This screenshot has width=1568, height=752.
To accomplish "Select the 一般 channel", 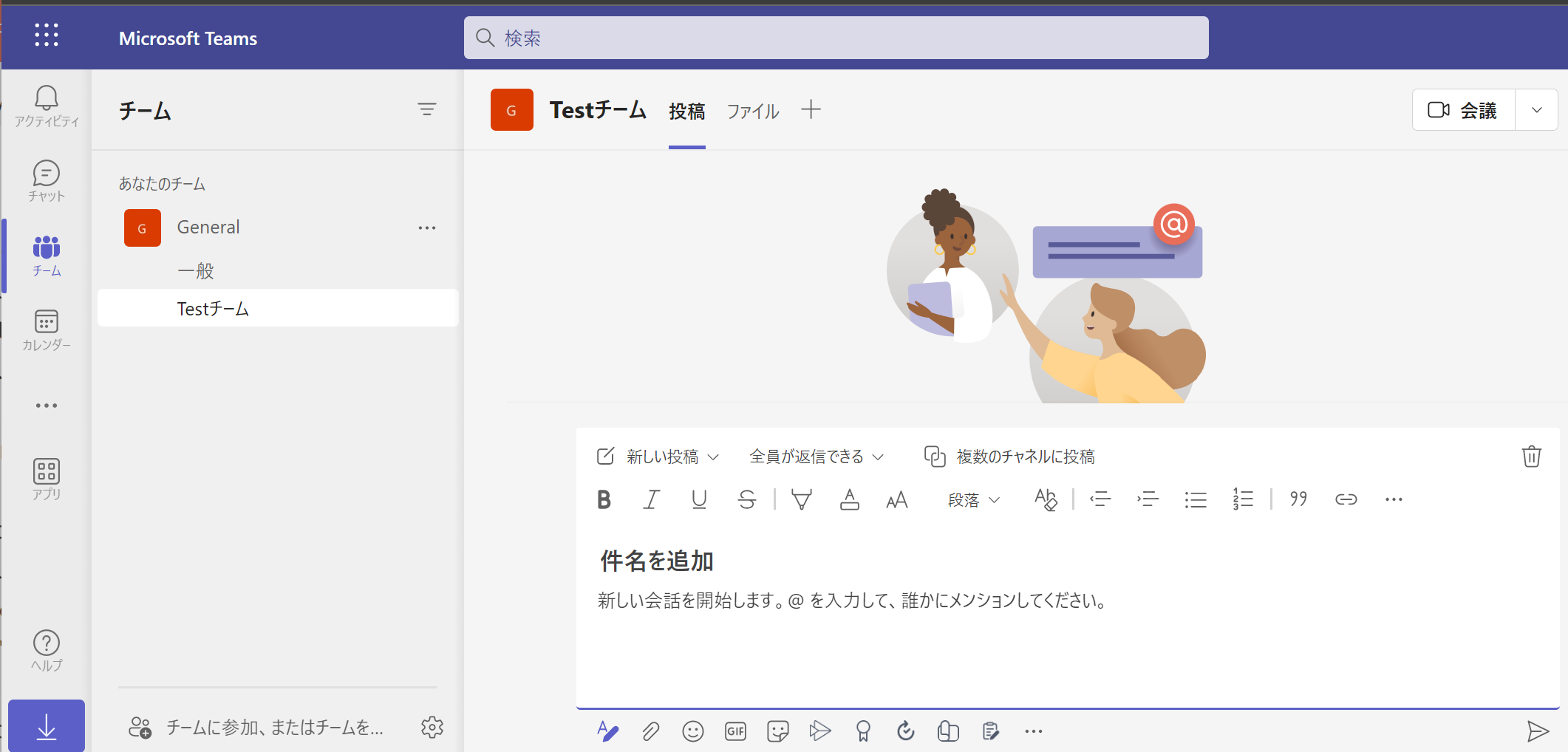I will point(278,270).
